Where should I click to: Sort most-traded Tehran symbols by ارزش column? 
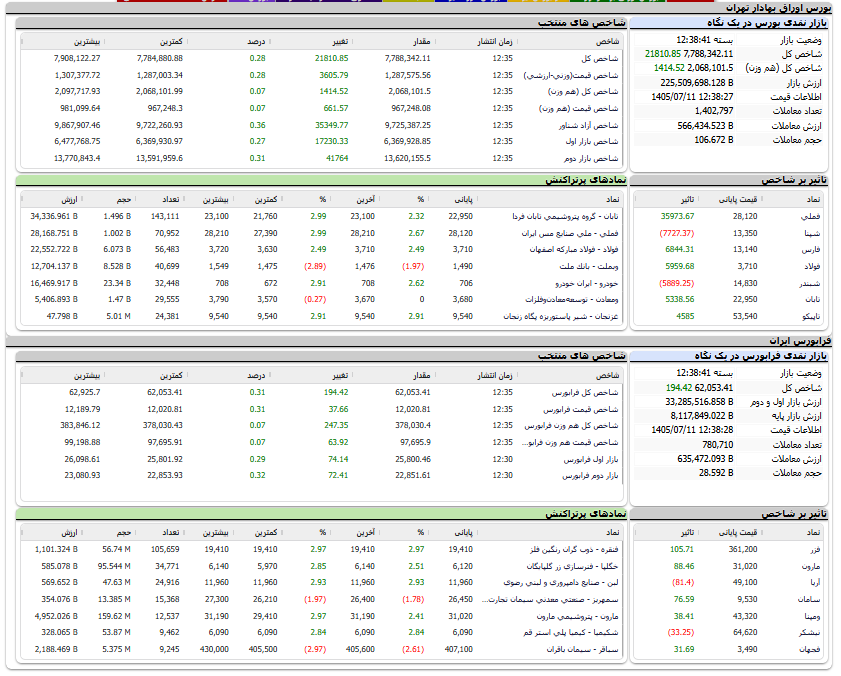click(69, 200)
